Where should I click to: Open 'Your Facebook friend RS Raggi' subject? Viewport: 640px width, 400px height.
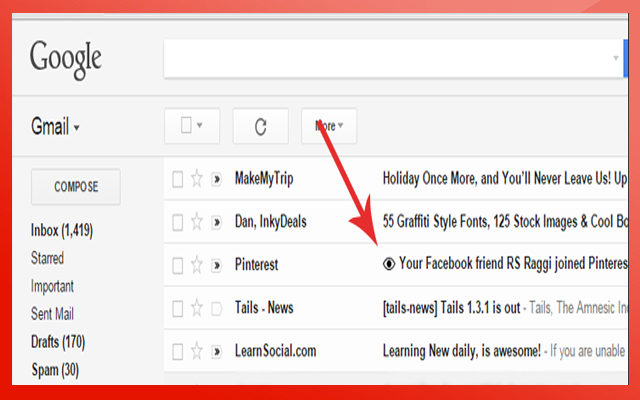click(513, 264)
